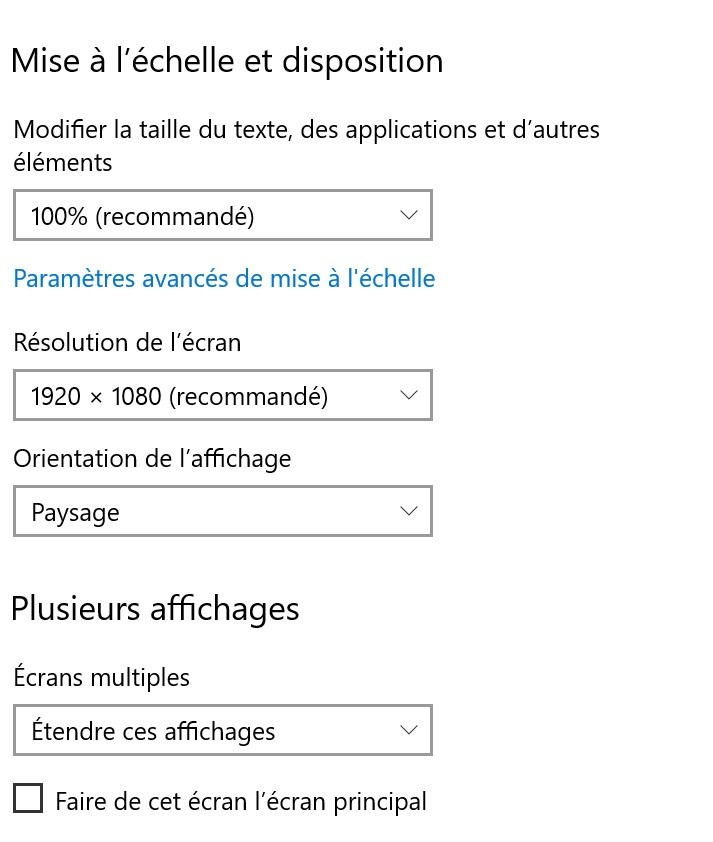Screen dimensions: 713x842
Task: Click the 'Écrans multiples' label
Action: click(x=101, y=677)
